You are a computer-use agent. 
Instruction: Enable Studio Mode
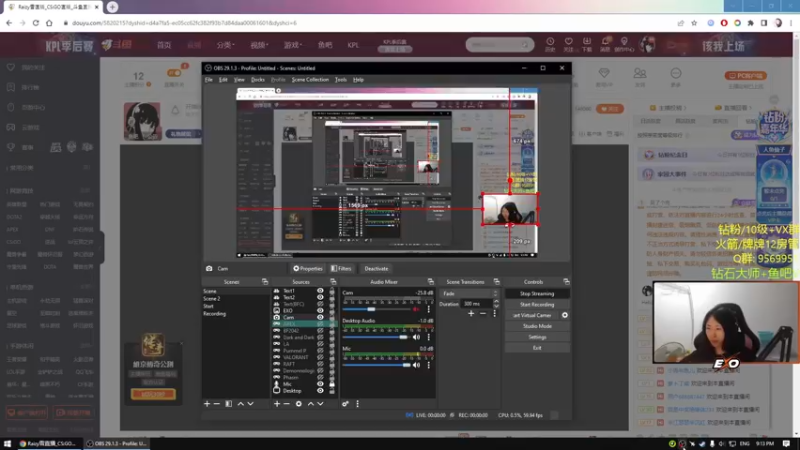[537, 326]
